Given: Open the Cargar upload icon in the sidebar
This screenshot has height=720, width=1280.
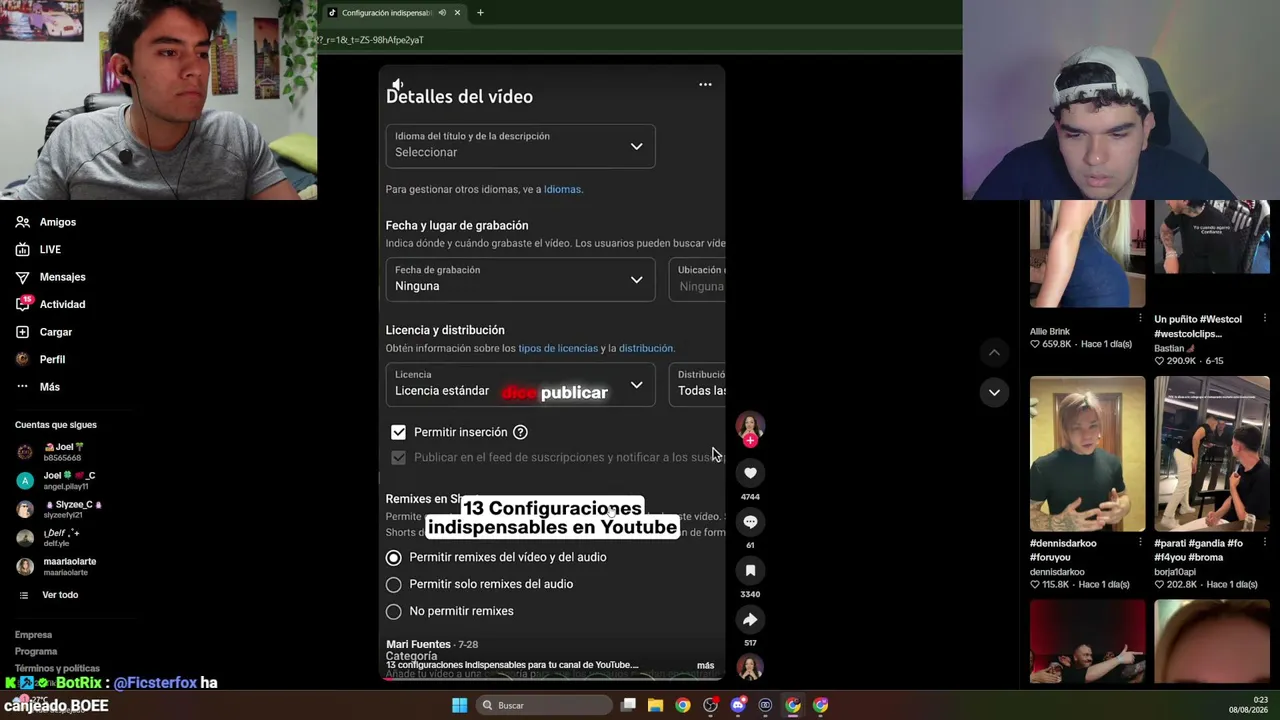Looking at the screenshot, I should 22,332.
